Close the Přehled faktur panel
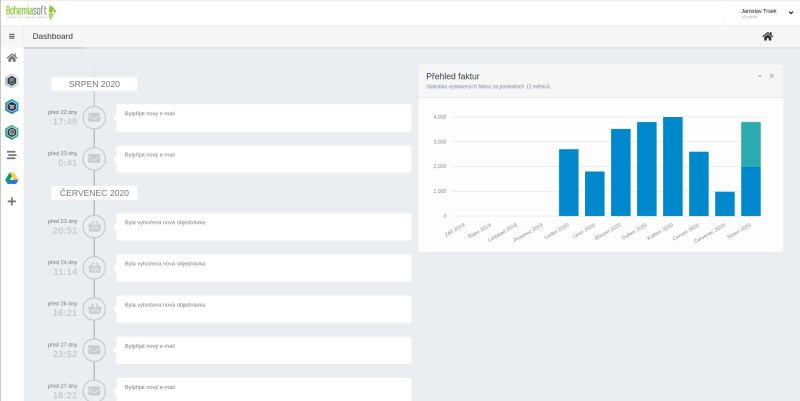The image size is (800, 401). click(771, 76)
